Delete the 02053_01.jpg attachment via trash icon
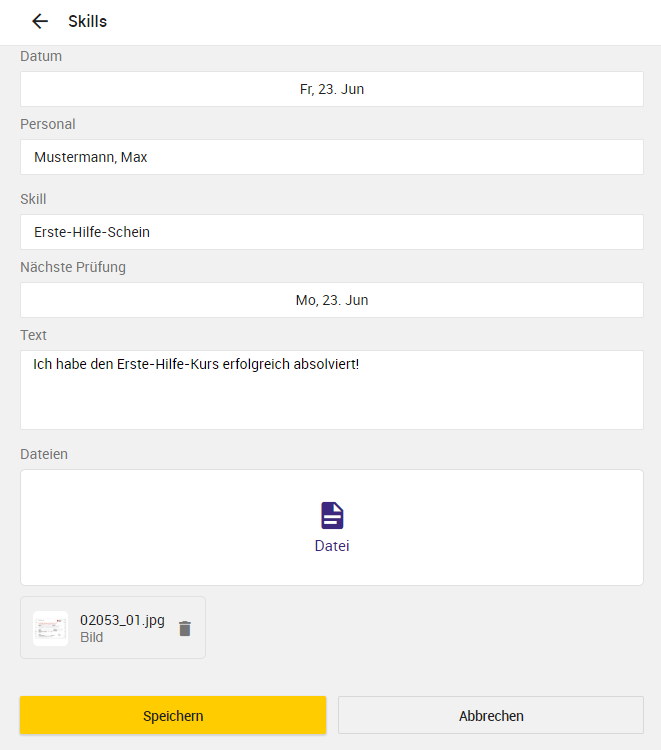 tap(185, 629)
